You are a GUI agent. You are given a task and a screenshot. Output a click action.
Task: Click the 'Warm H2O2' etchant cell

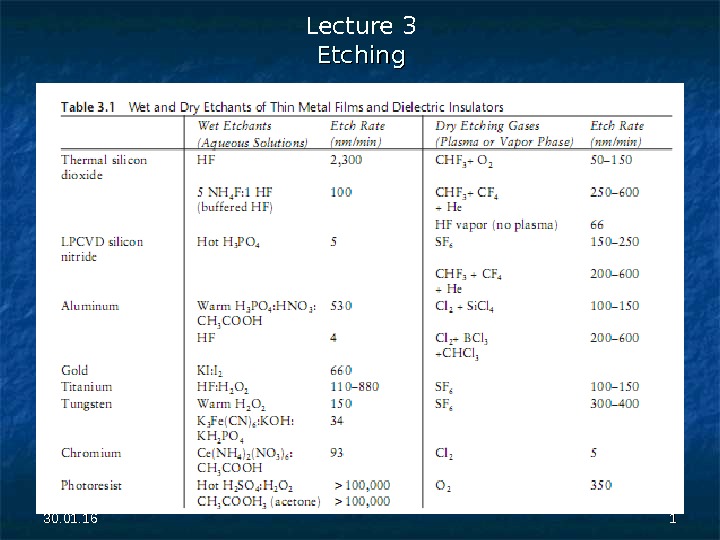(x=231, y=405)
